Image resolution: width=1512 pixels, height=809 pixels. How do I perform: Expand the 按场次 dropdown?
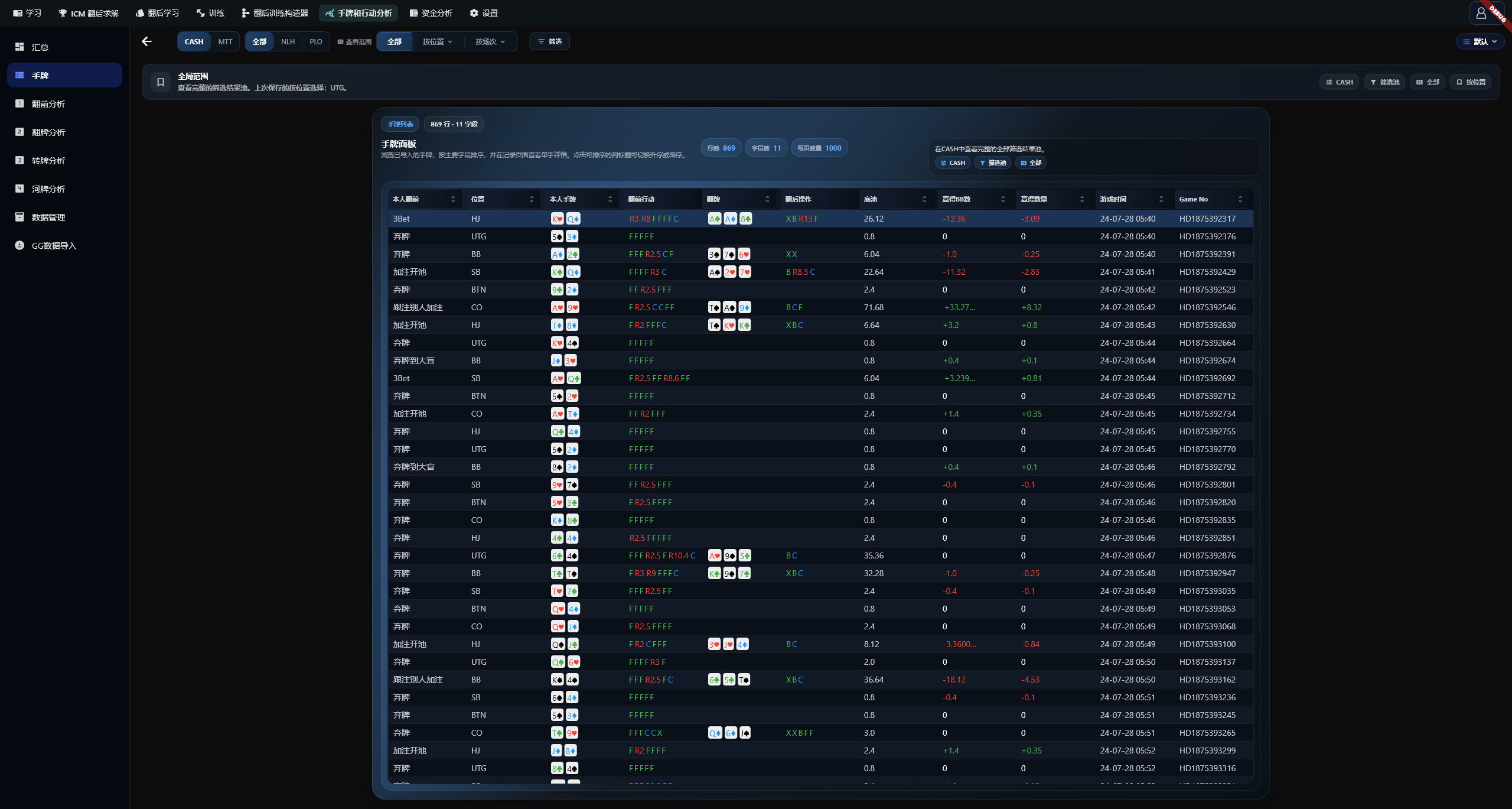pos(490,41)
